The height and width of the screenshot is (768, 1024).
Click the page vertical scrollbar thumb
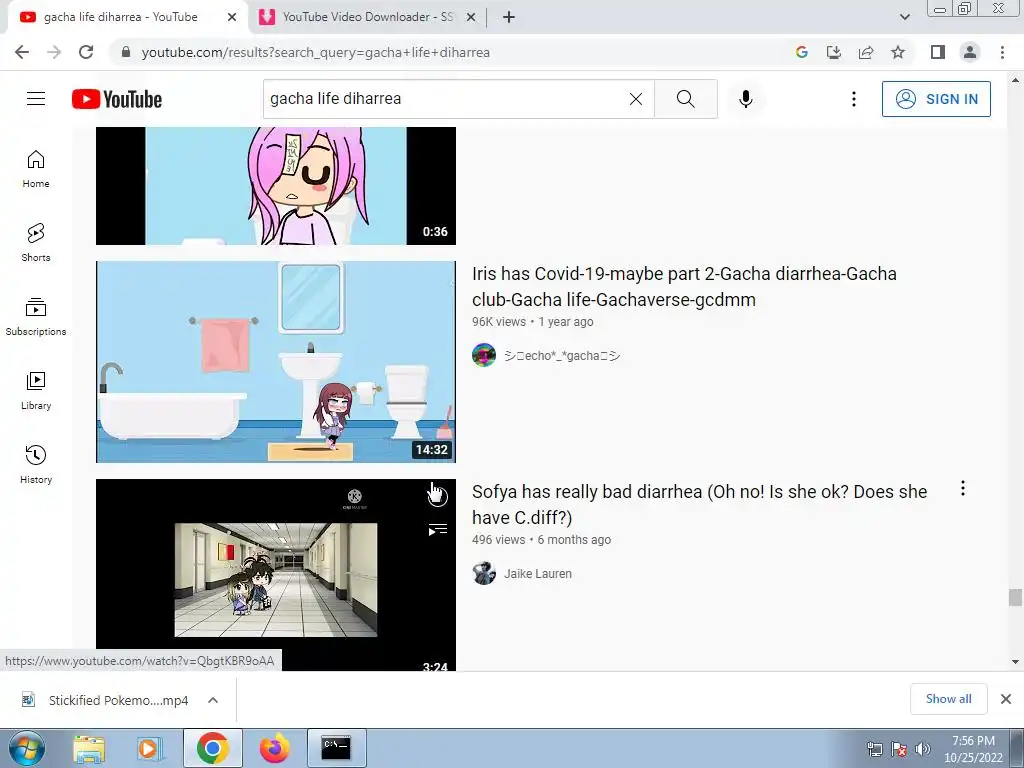coord(1015,597)
